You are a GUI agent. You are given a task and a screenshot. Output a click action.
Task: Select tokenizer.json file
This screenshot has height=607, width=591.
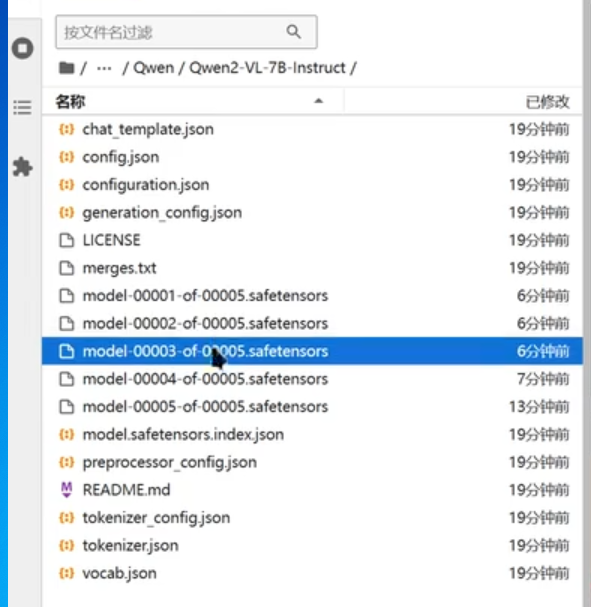[312, 546]
